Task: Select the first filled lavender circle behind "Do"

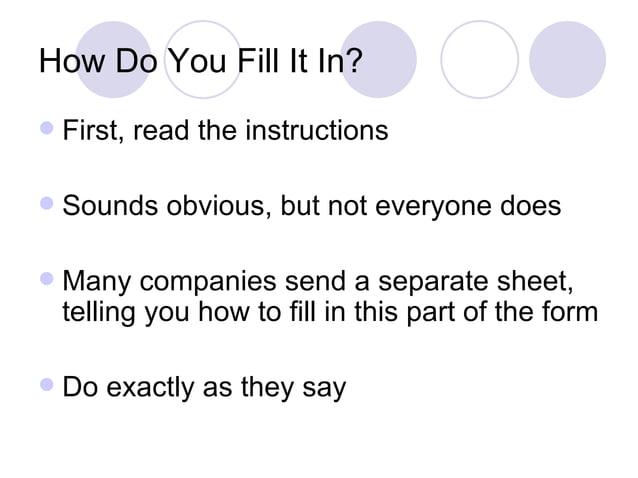Action: pos(114,59)
